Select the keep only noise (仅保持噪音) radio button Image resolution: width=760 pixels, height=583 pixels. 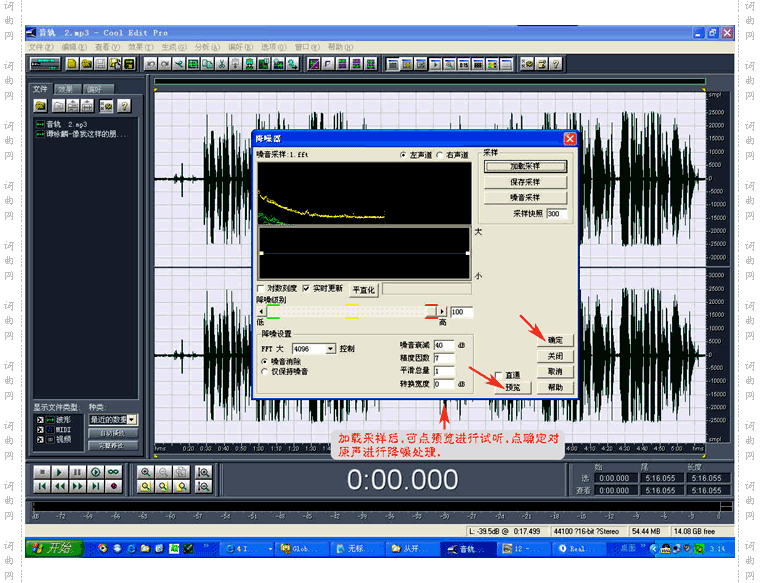[x=265, y=372]
